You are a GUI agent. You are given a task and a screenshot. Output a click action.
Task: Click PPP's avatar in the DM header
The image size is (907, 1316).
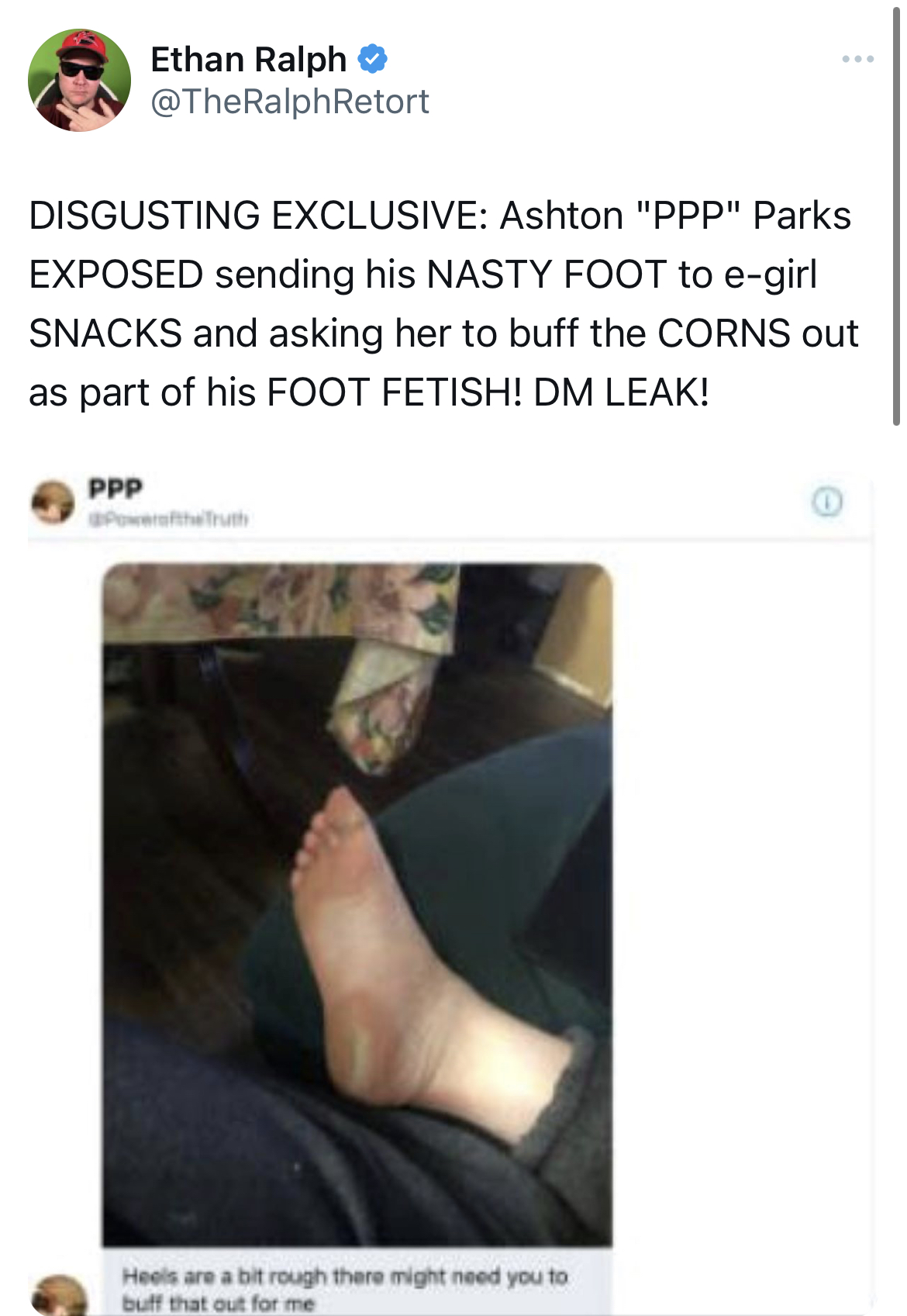click(52, 502)
